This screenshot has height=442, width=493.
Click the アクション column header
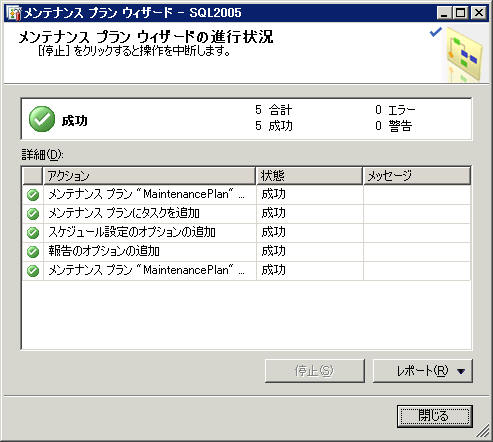pos(149,176)
